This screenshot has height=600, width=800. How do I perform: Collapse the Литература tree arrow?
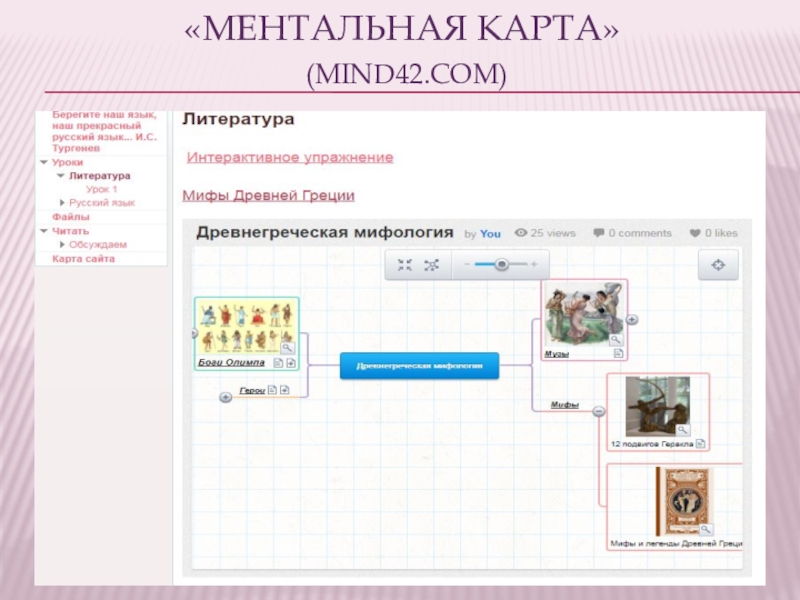pyautogui.click(x=61, y=176)
